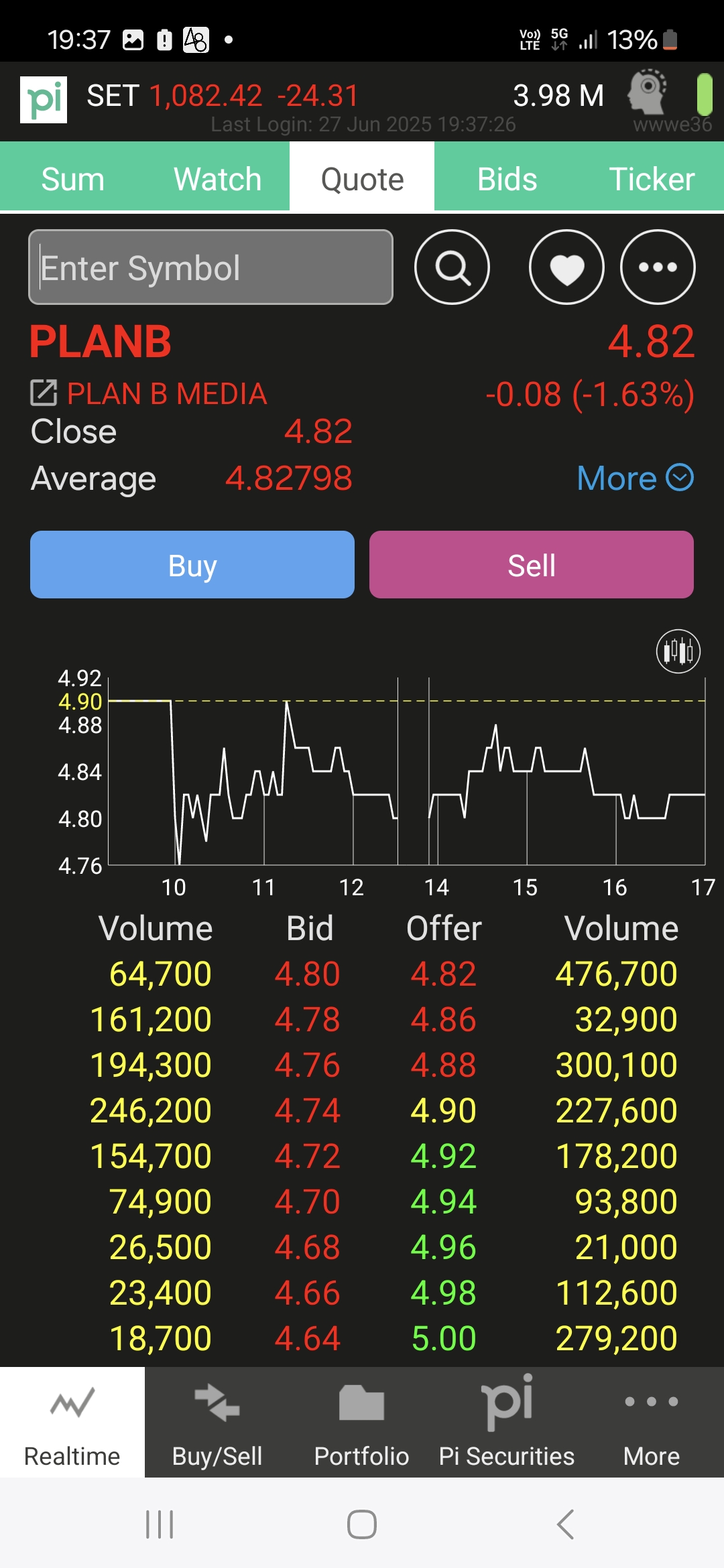This screenshot has width=724, height=1568.
Task: Tap offer volume 476,700
Action: point(617,974)
